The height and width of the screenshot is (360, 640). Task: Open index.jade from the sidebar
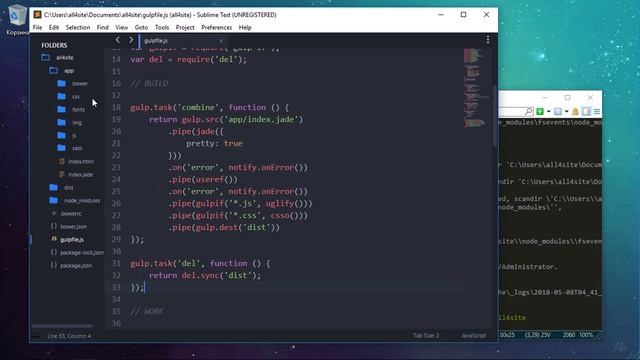pyautogui.click(x=80, y=174)
